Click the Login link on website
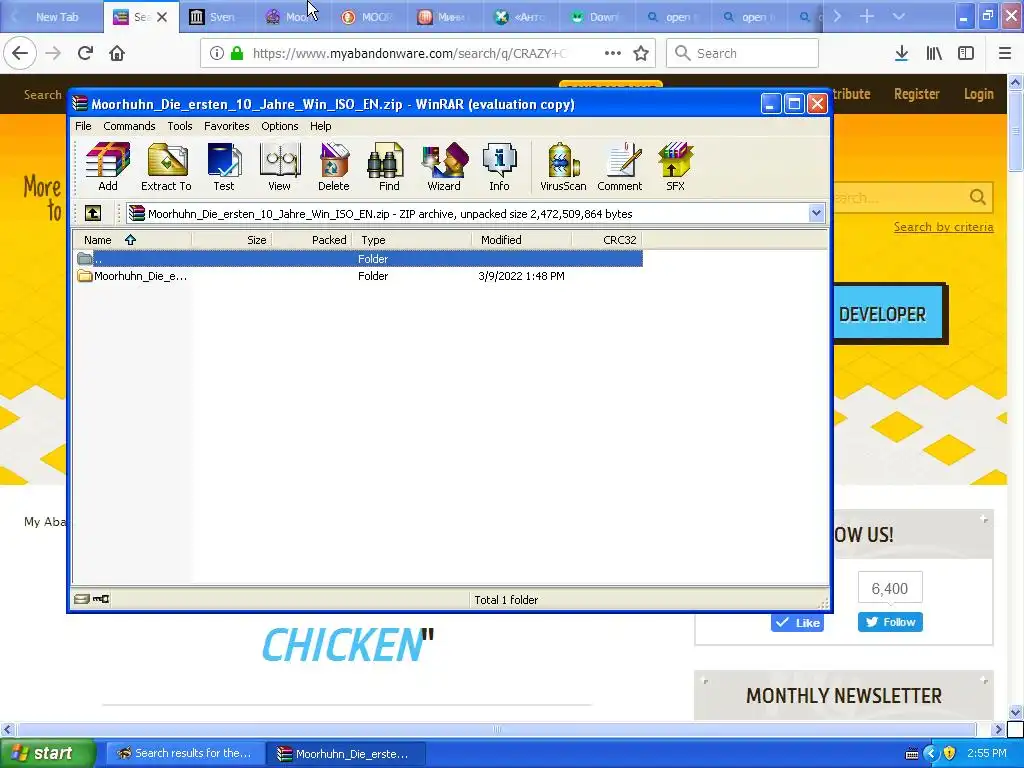The width and height of the screenshot is (1024, 768). (978, 94)
